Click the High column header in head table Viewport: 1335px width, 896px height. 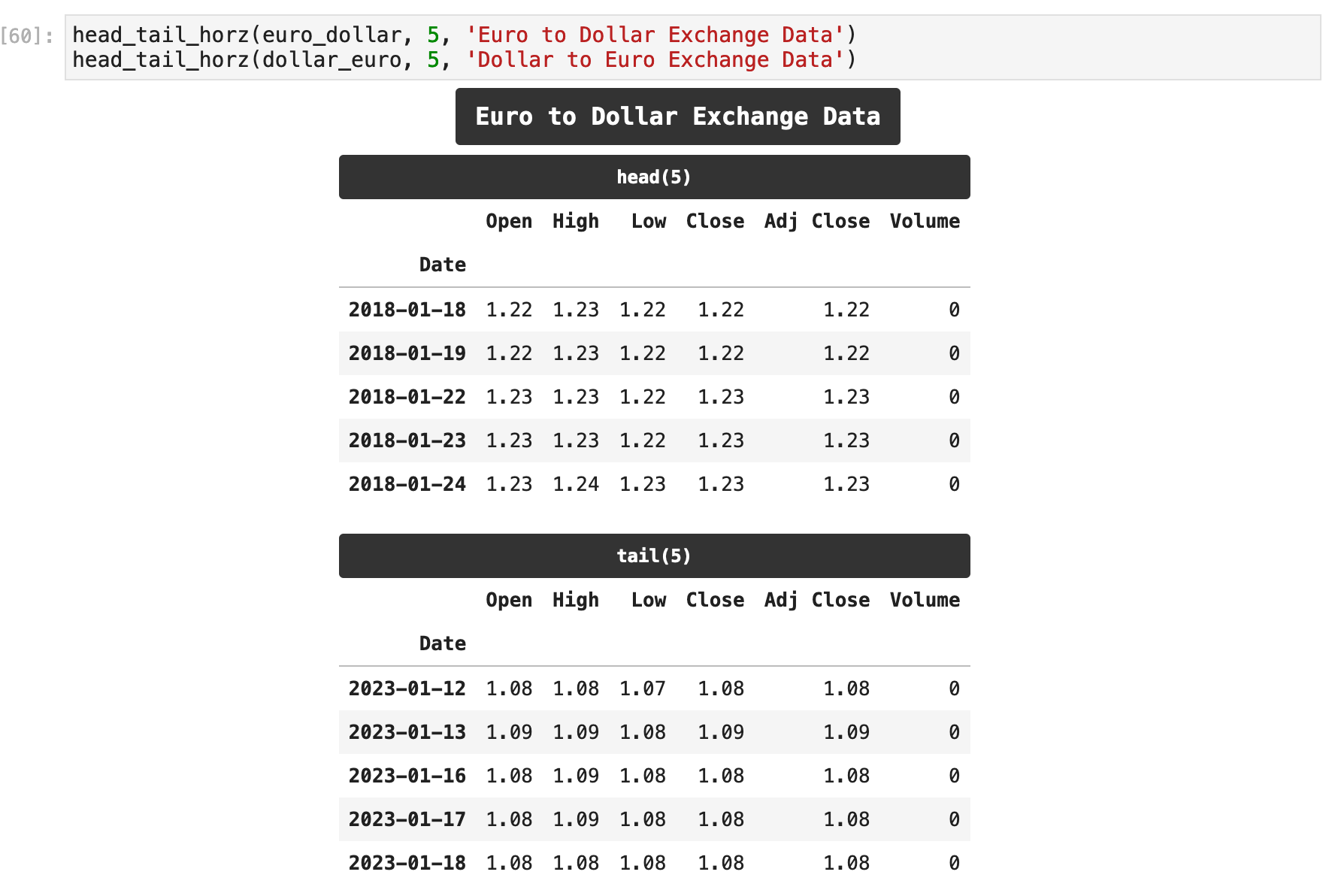(576, 221)
